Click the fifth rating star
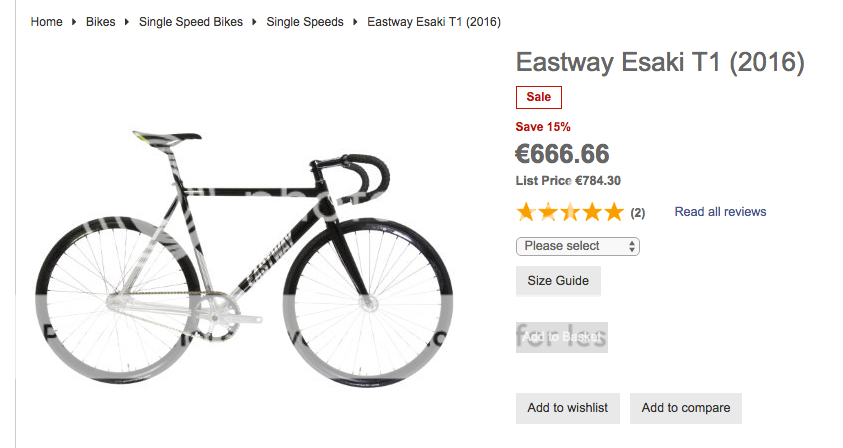The image size is (843, 448). [614, 212]
